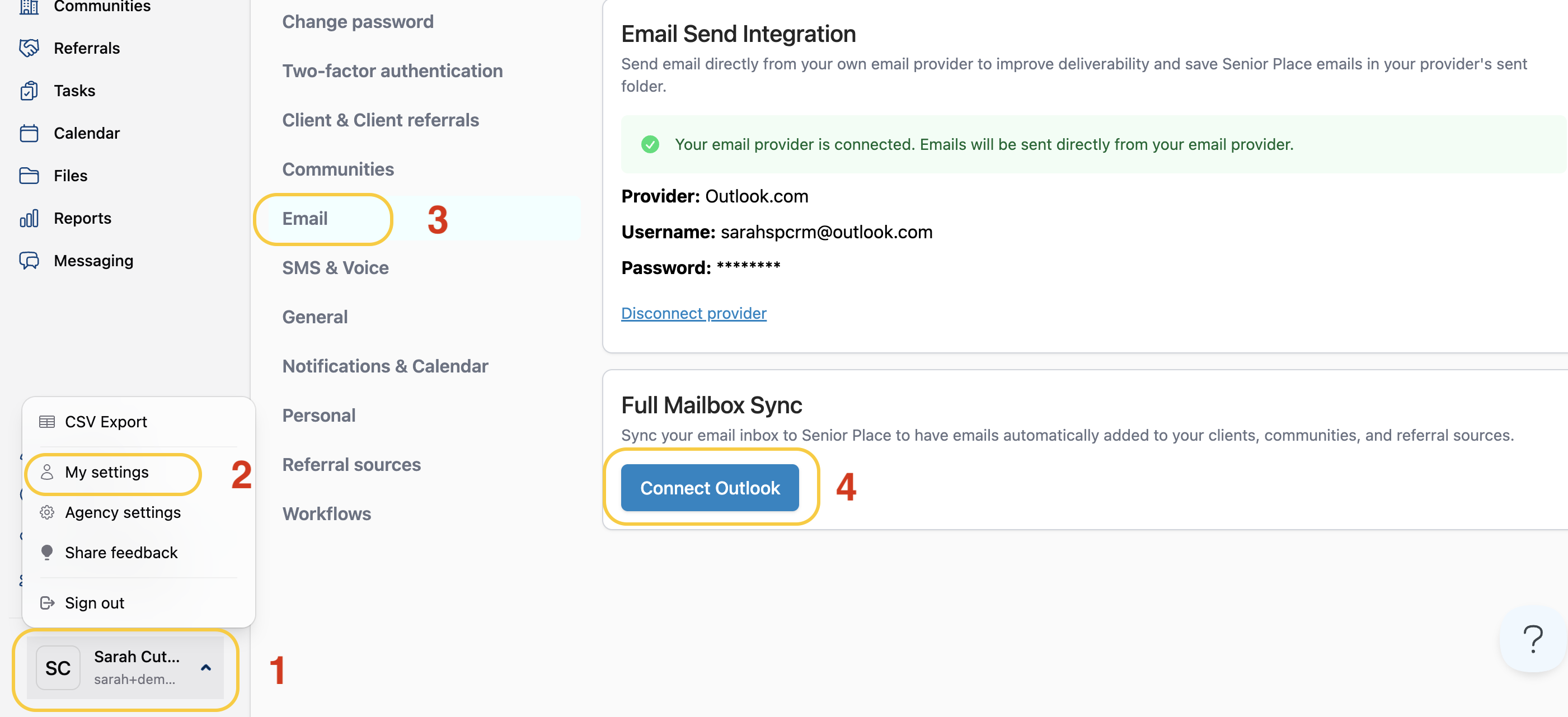
Task: Open the help question mark button
Action: pos(1532,639)
